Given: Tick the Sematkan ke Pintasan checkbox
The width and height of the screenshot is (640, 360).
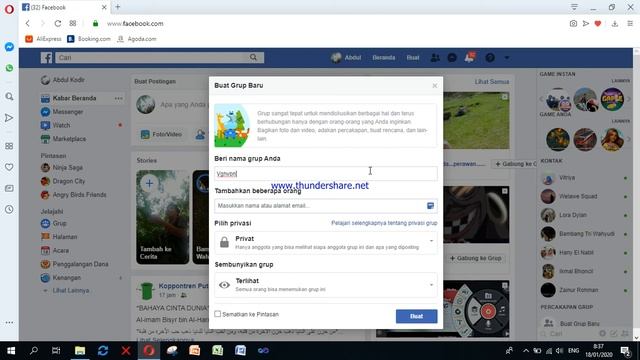Looking at the screenshot, I should [218, 314].
